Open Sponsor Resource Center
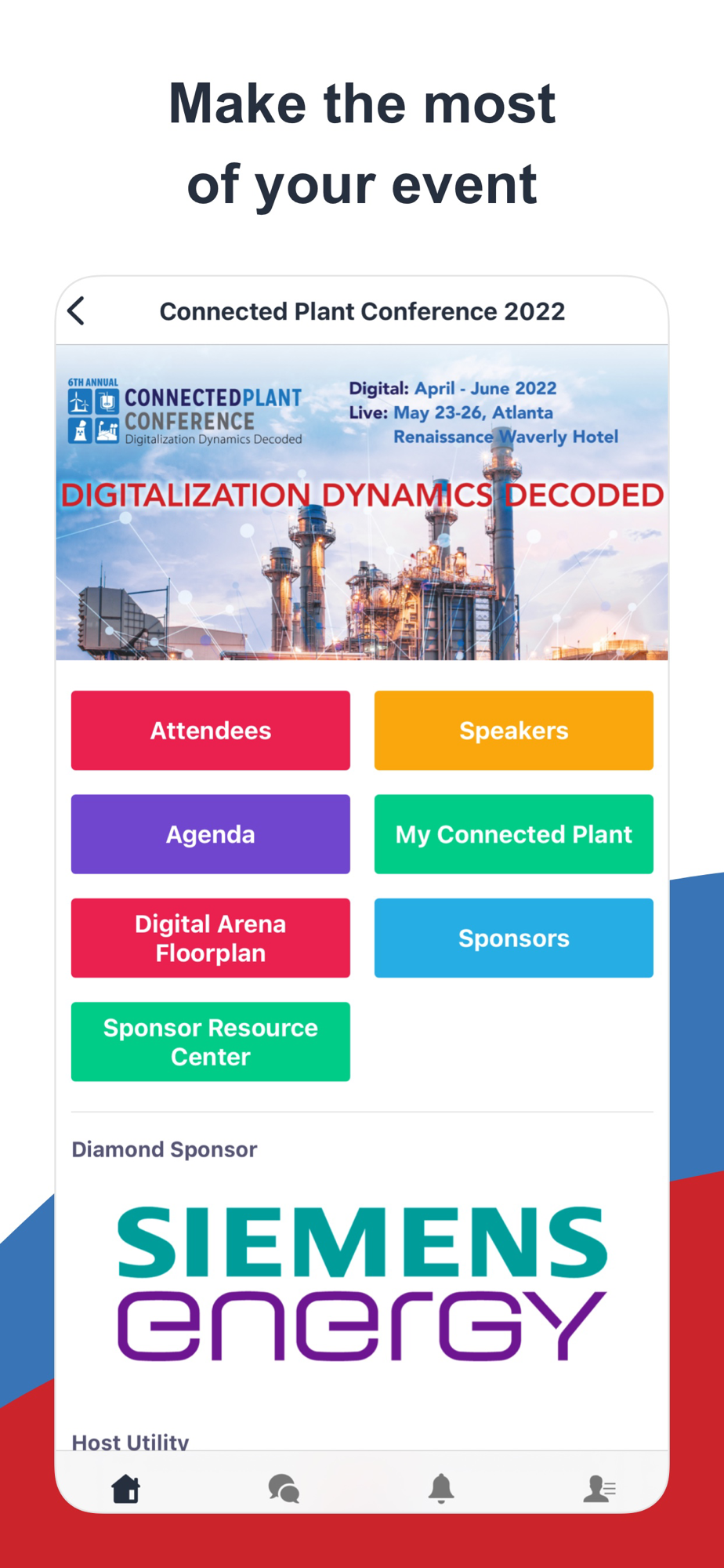724x1568 pixels. point(211,1041)
